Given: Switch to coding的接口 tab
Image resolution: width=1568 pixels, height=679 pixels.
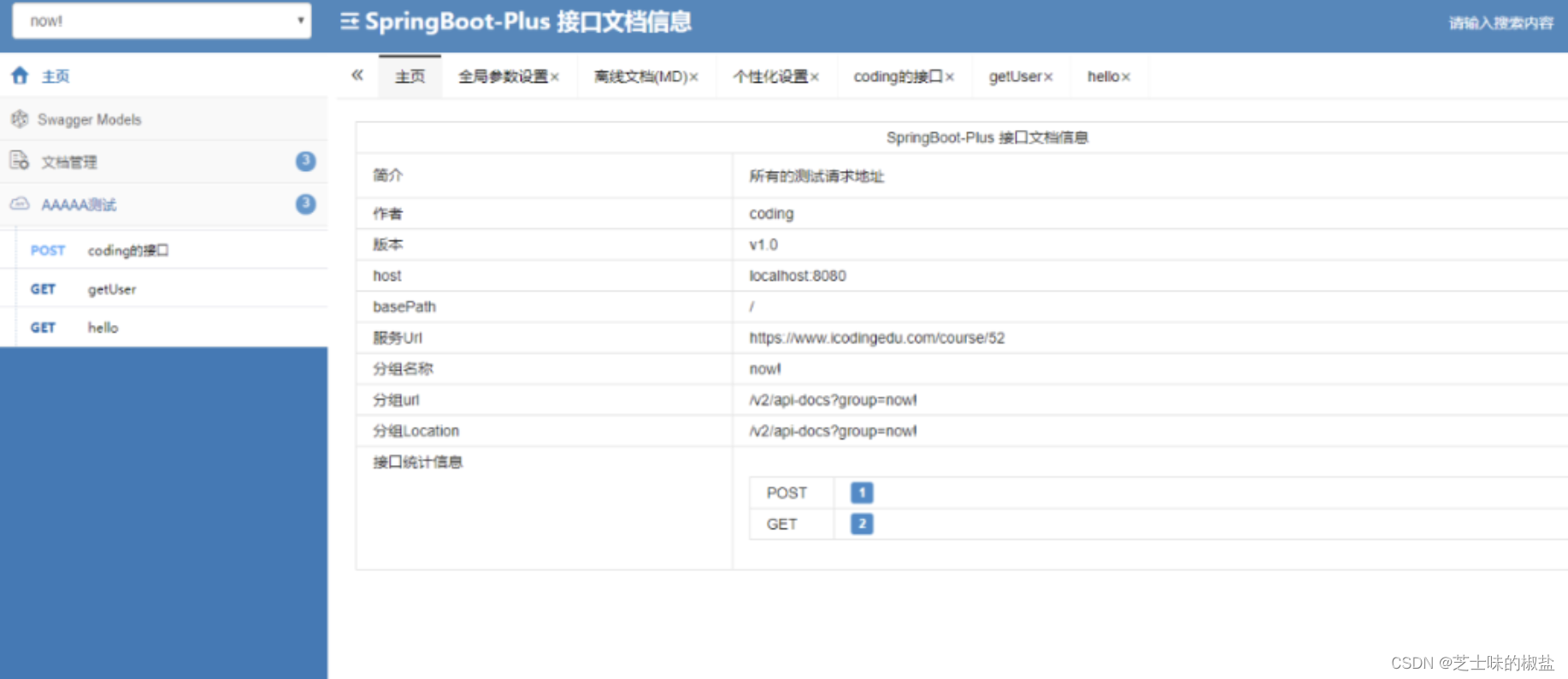Looking at the screenshot, I should (x=898, y=76).
